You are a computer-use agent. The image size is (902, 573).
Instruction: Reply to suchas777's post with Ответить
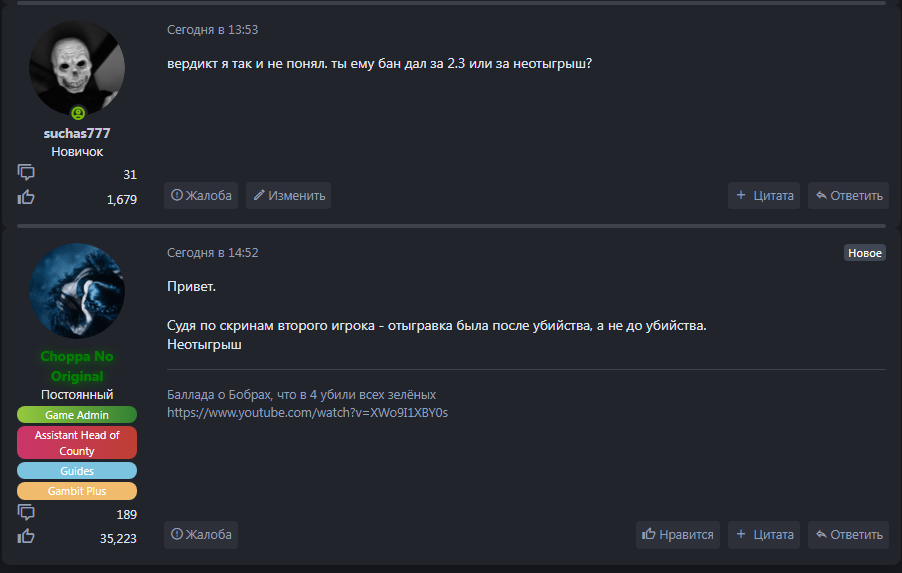tap(849, 195)
